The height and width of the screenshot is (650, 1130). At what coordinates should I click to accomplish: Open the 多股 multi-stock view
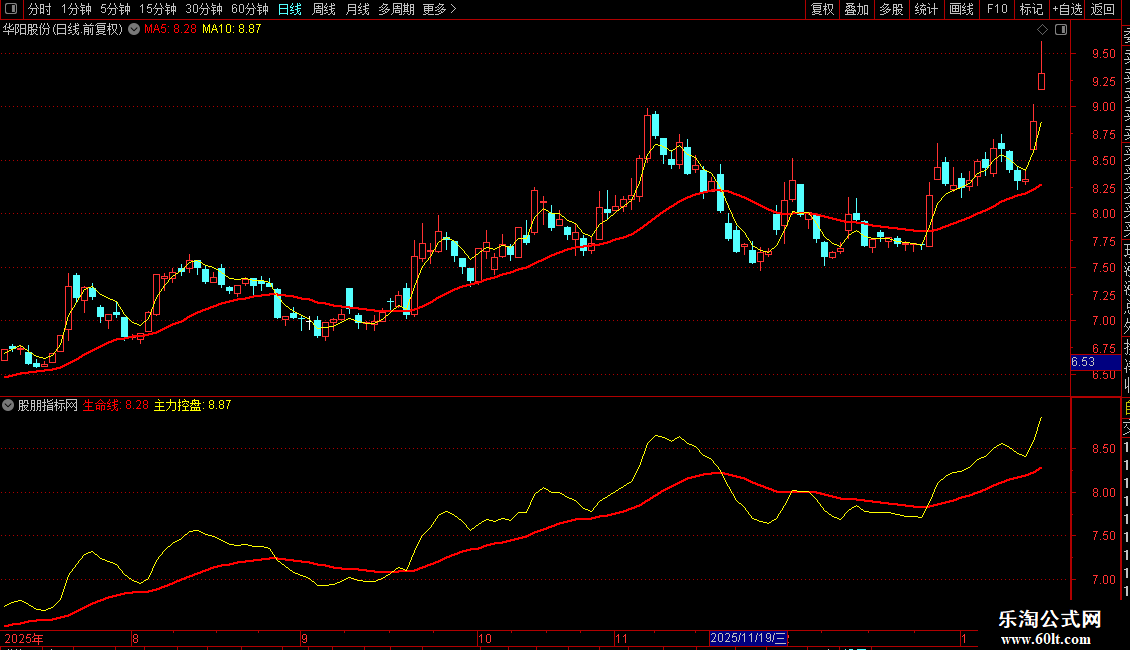[x=891, y=9]
